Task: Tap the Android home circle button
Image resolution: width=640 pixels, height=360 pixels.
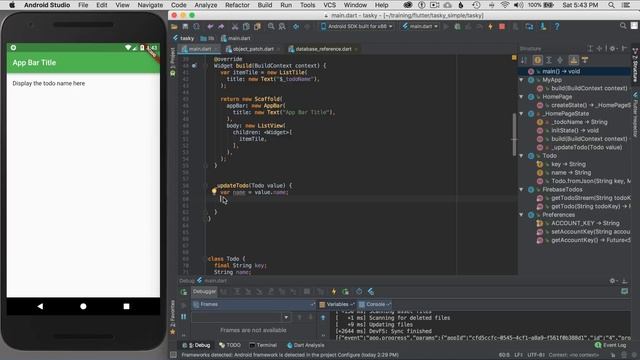Action: pos(83,306)
